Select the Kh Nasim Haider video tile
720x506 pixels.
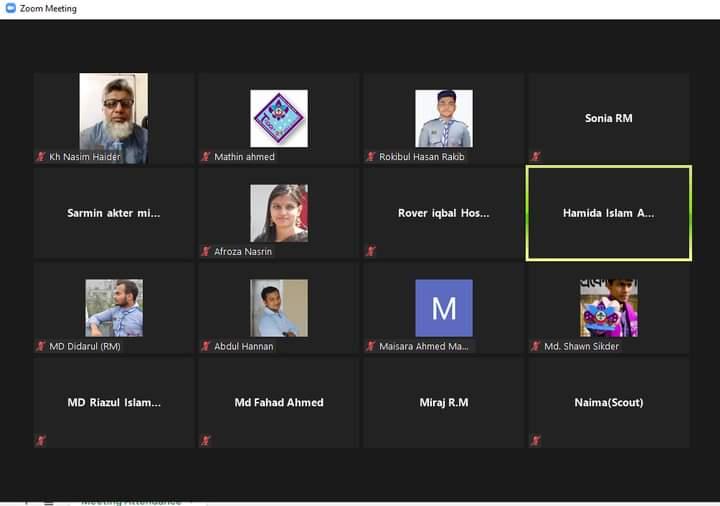pos(113,117)
